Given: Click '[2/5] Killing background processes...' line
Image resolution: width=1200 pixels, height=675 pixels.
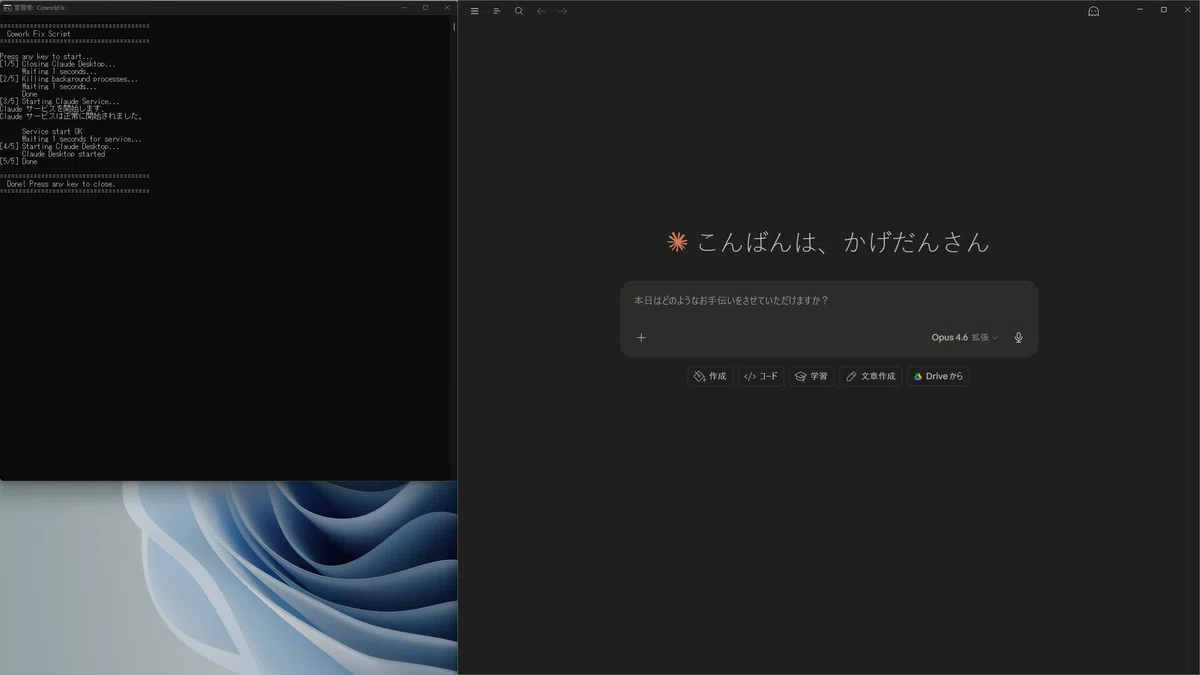Looking at the screenshot, I should coord(69,79).
